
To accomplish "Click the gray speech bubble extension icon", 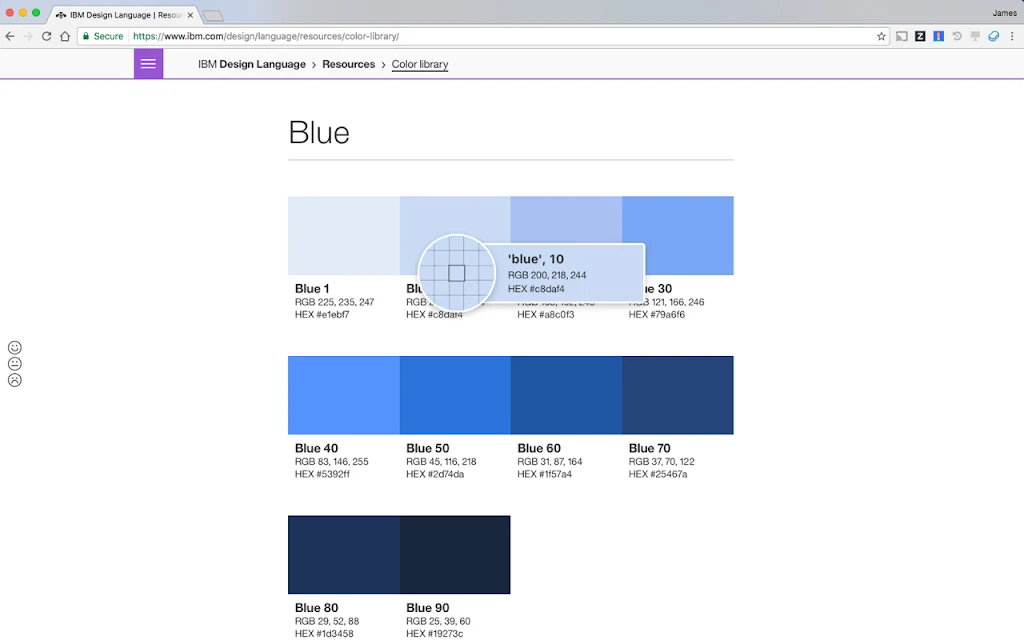I will coord(975,37).
